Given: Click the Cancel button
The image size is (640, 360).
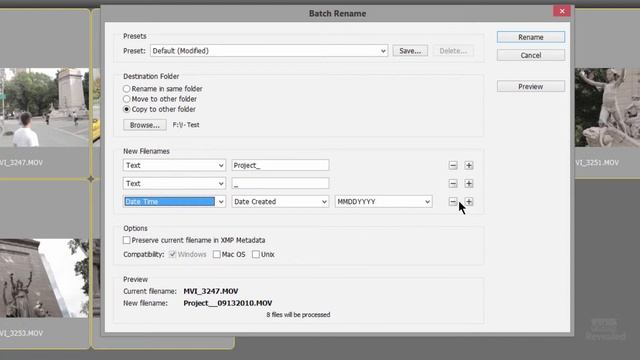Looking at the screenshot, I should (531, 55).
